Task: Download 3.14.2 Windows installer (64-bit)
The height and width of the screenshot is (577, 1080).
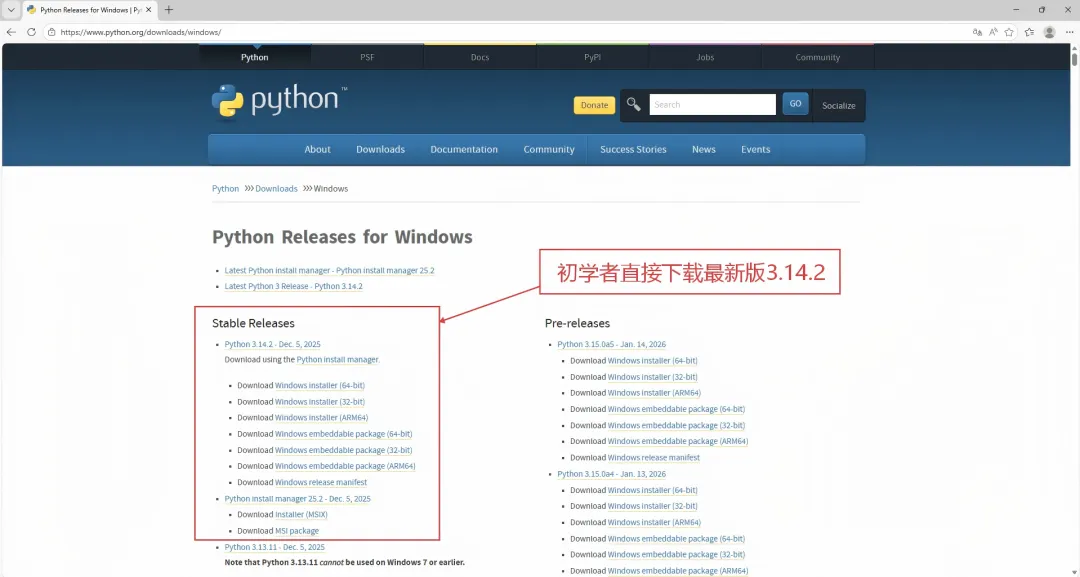Action: (x=320, y=386)
